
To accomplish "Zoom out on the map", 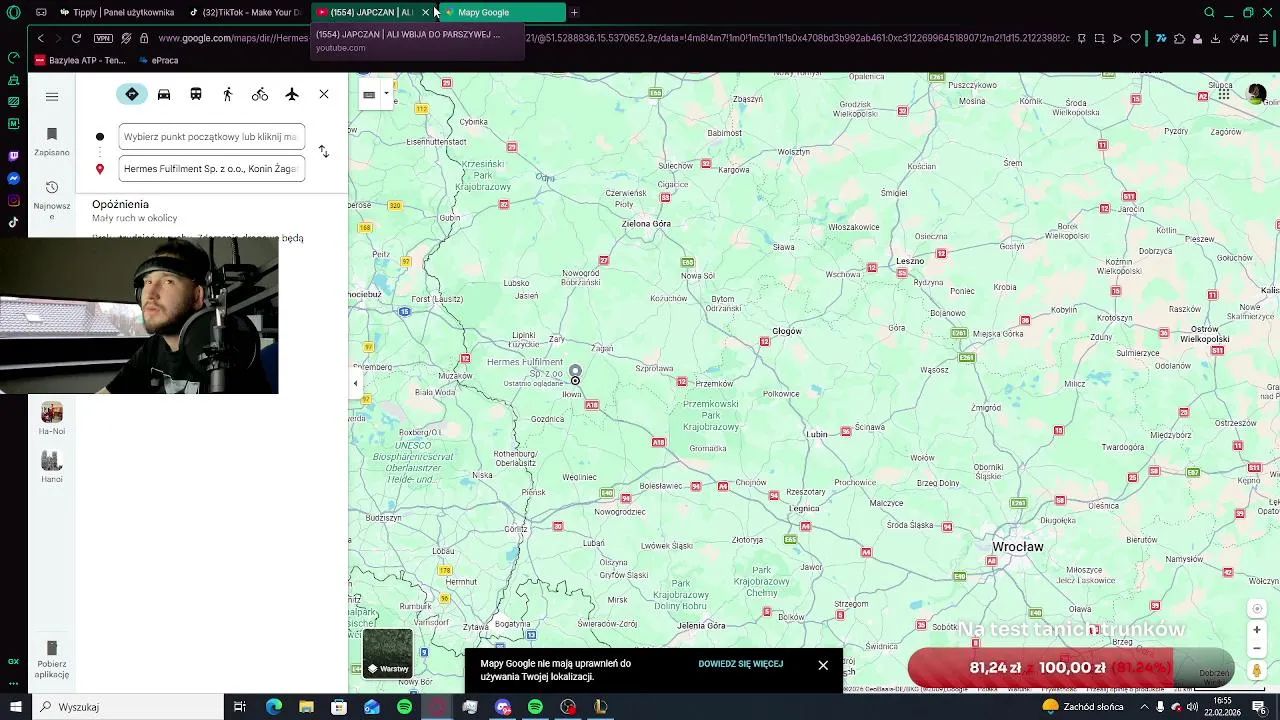I will 1257,648.
